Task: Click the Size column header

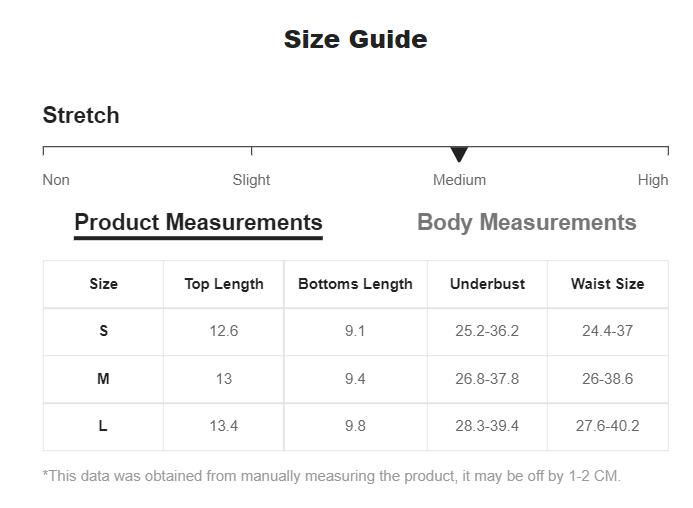Action: click(x=103, y=284)
